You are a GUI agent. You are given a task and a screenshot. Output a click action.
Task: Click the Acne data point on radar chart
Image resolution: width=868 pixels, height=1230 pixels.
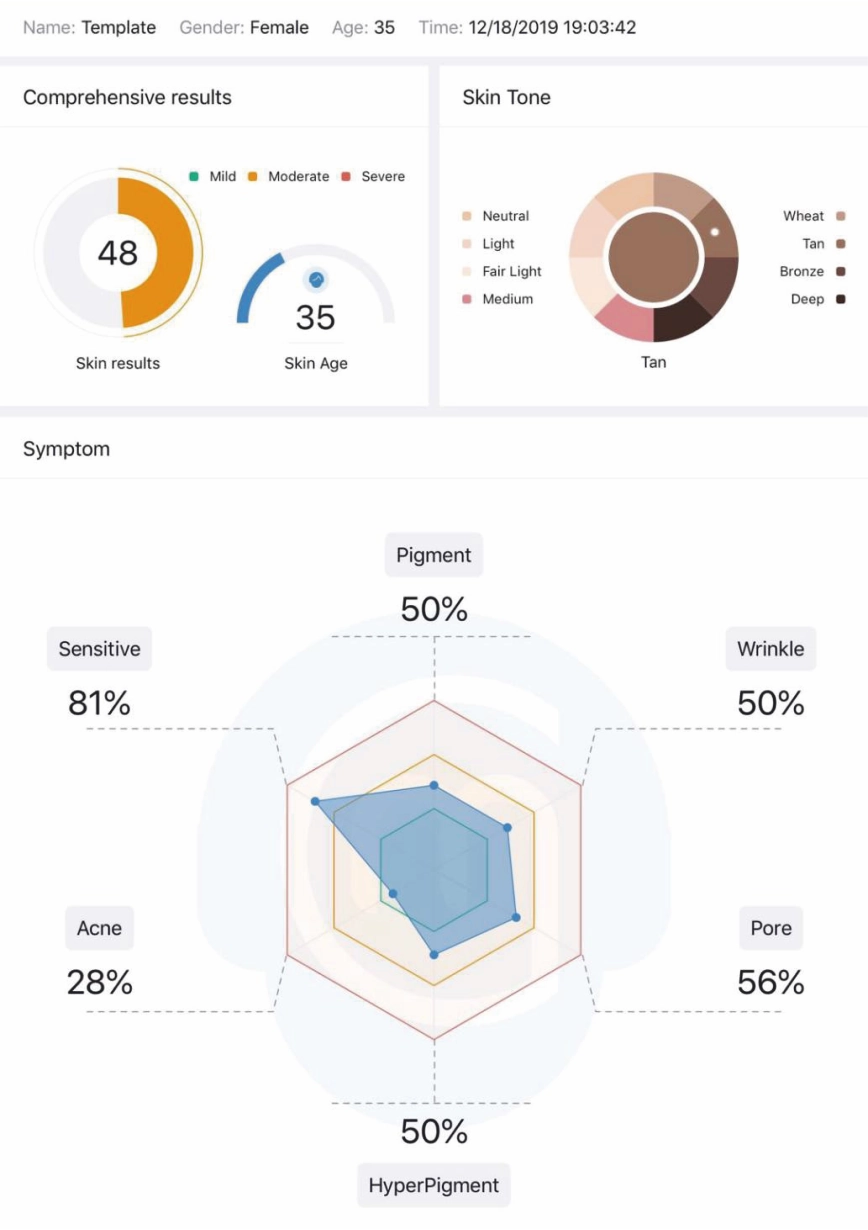393,893
